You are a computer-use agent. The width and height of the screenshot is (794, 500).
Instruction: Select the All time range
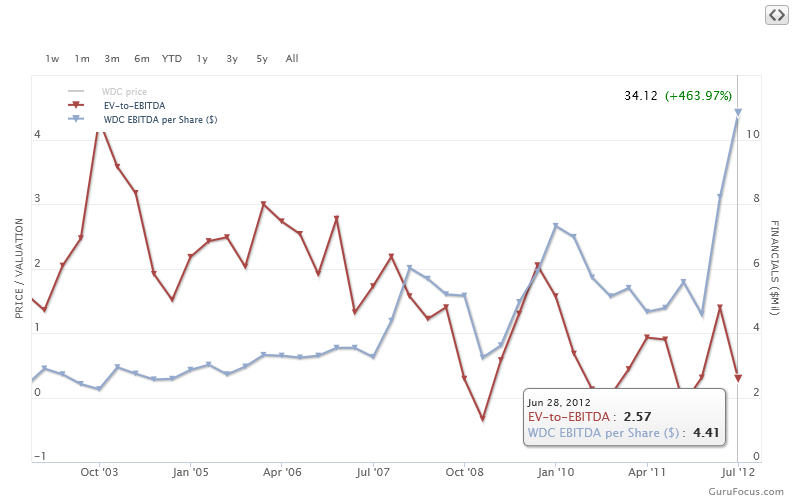pyautogui.click(x=292, y=59)
